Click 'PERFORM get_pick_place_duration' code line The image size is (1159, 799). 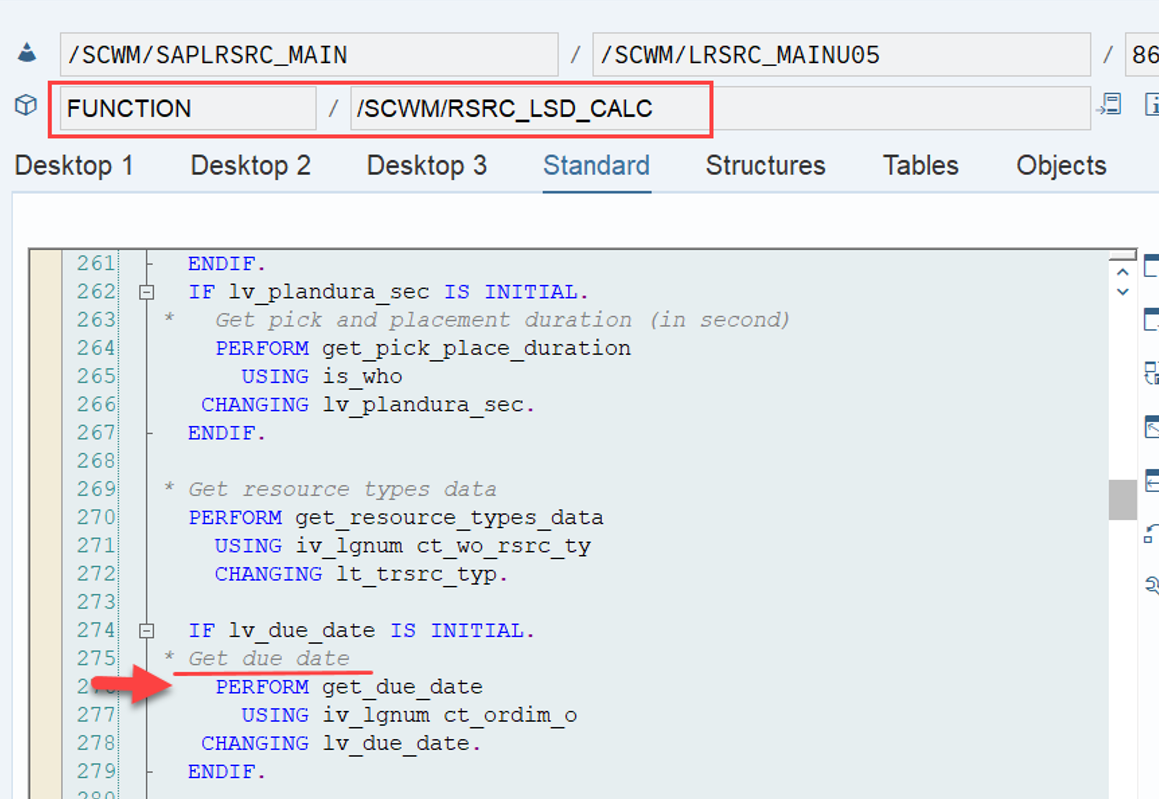click(x=423, y=348)
